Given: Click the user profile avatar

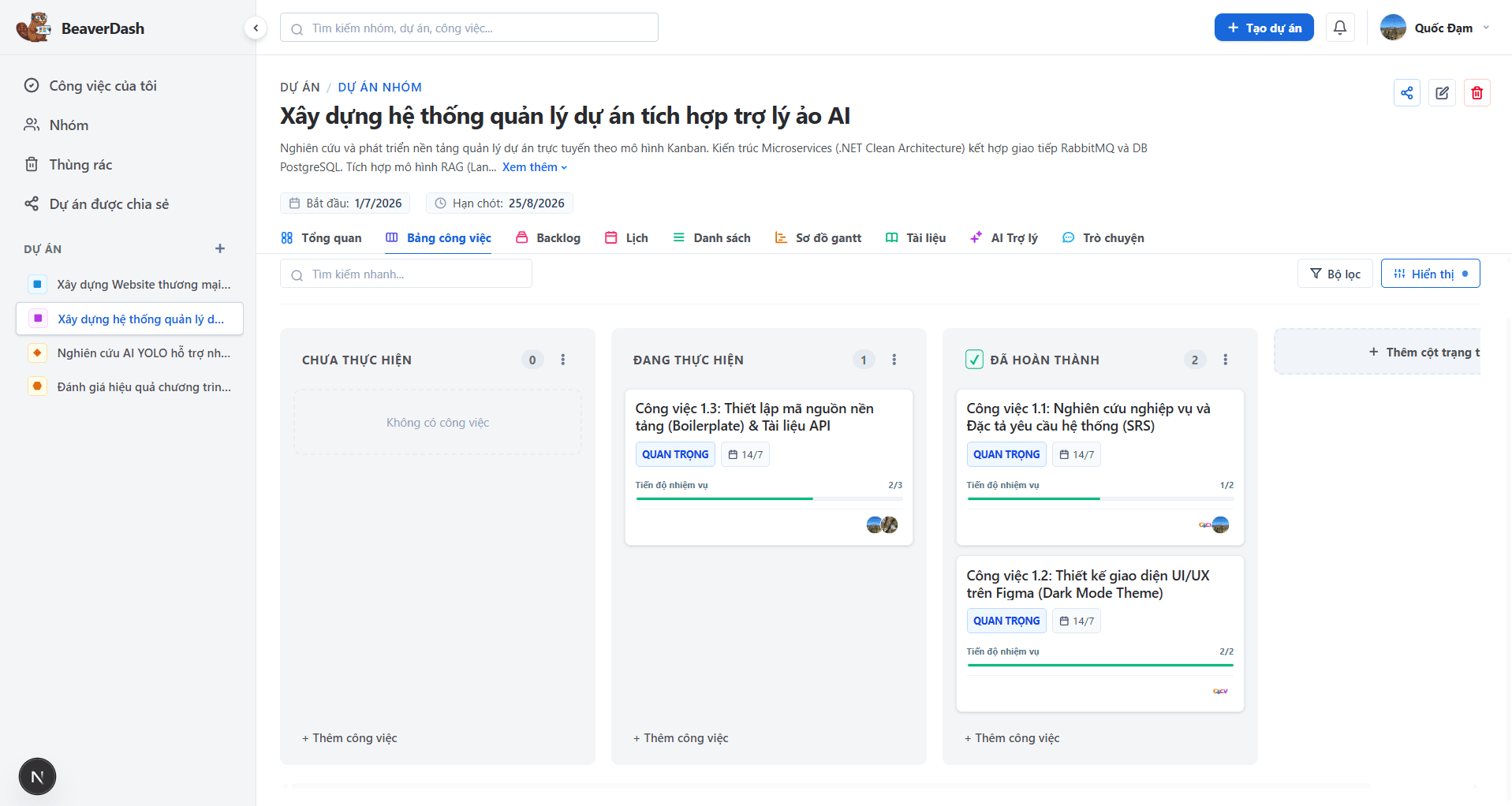Looking at the screenshot, I should [x=1393, y=28].
